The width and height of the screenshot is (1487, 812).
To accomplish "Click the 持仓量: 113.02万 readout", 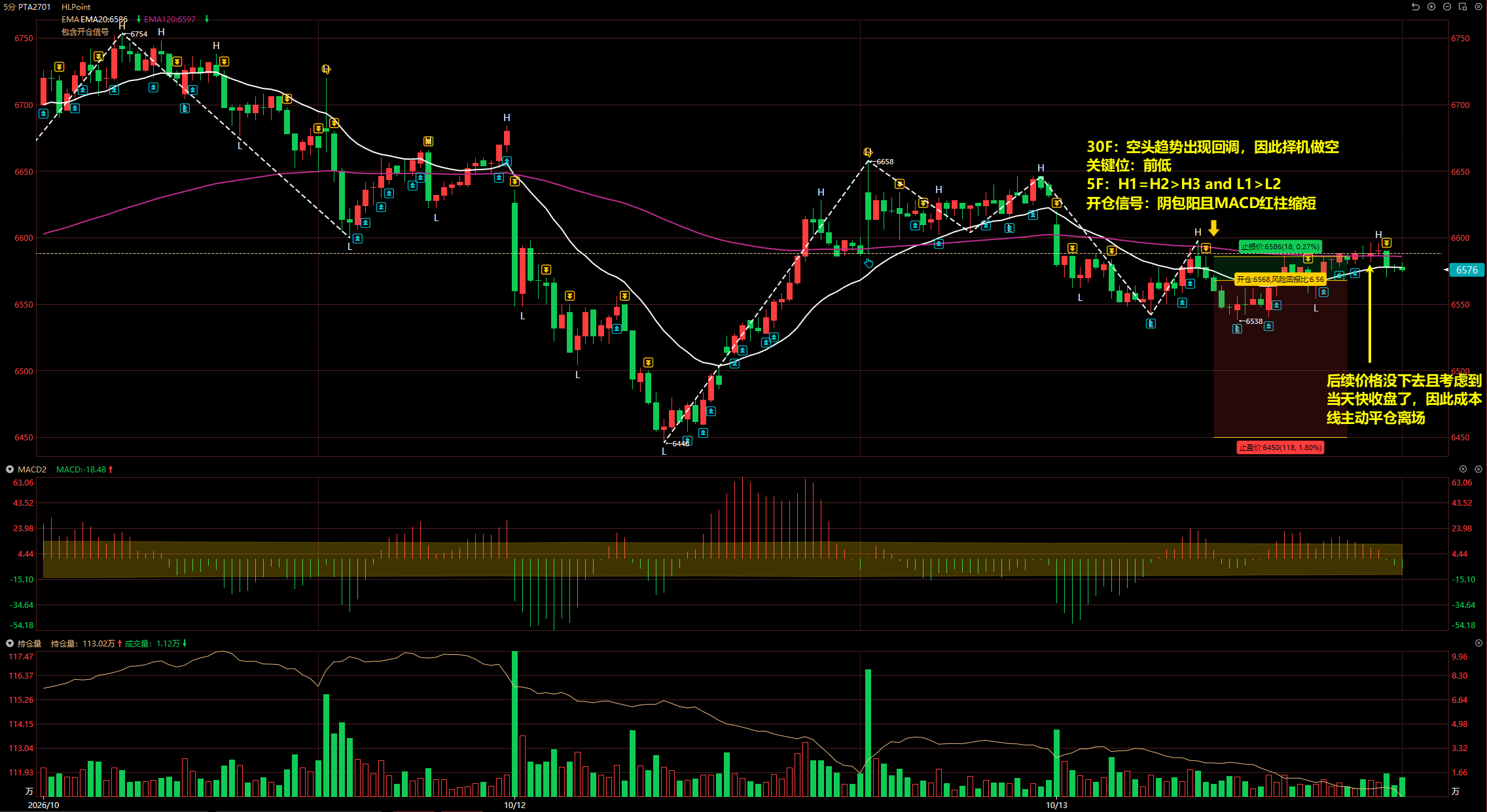I will pos(83,643).
